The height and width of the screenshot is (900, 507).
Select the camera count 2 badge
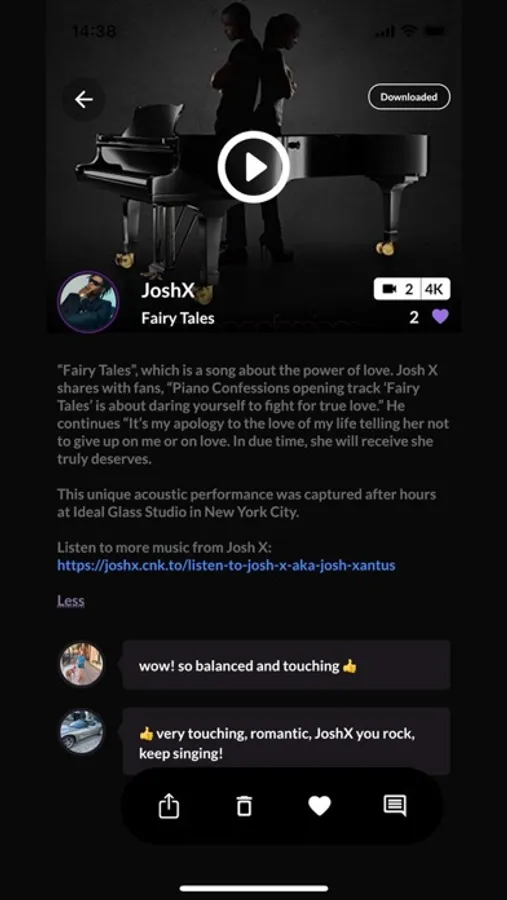click(397, 289)
